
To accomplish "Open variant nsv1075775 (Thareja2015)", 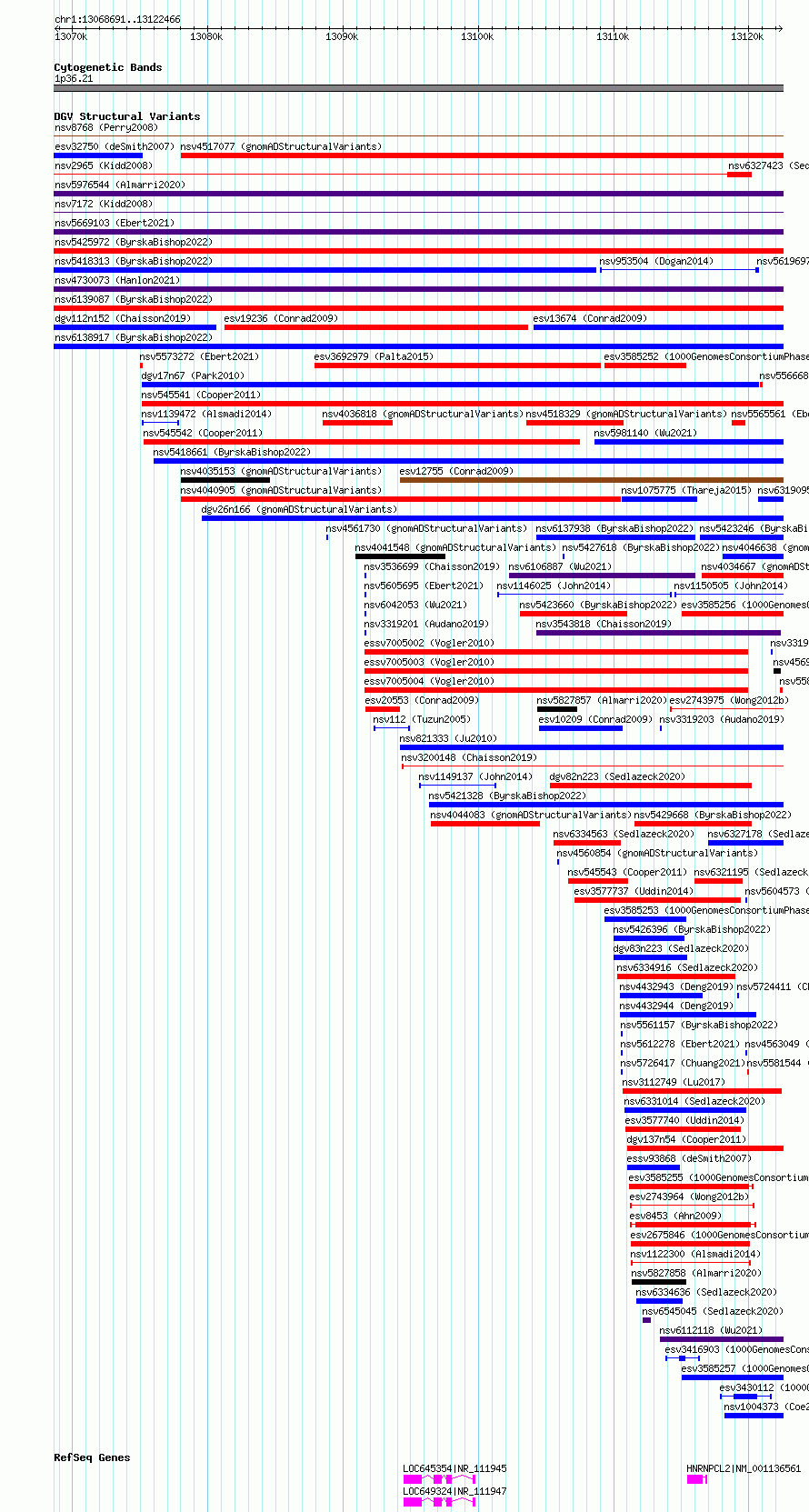I will point(686,490).
